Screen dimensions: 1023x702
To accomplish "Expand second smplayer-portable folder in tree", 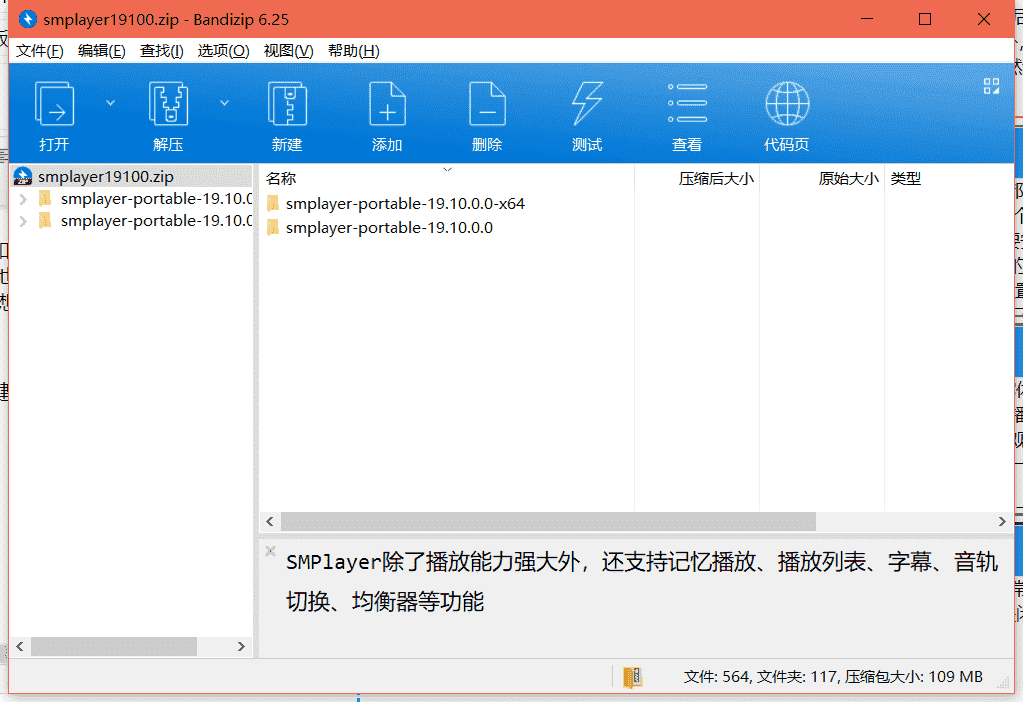I will point(23,221).
